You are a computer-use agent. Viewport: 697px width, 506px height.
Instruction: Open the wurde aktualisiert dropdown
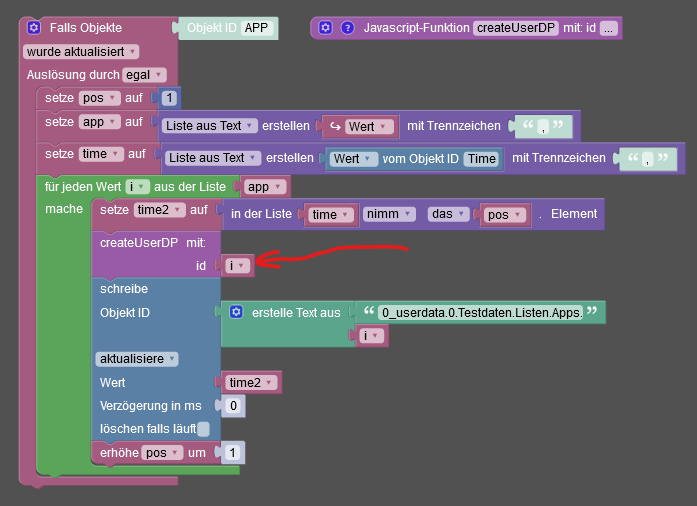tap(81, 52)
